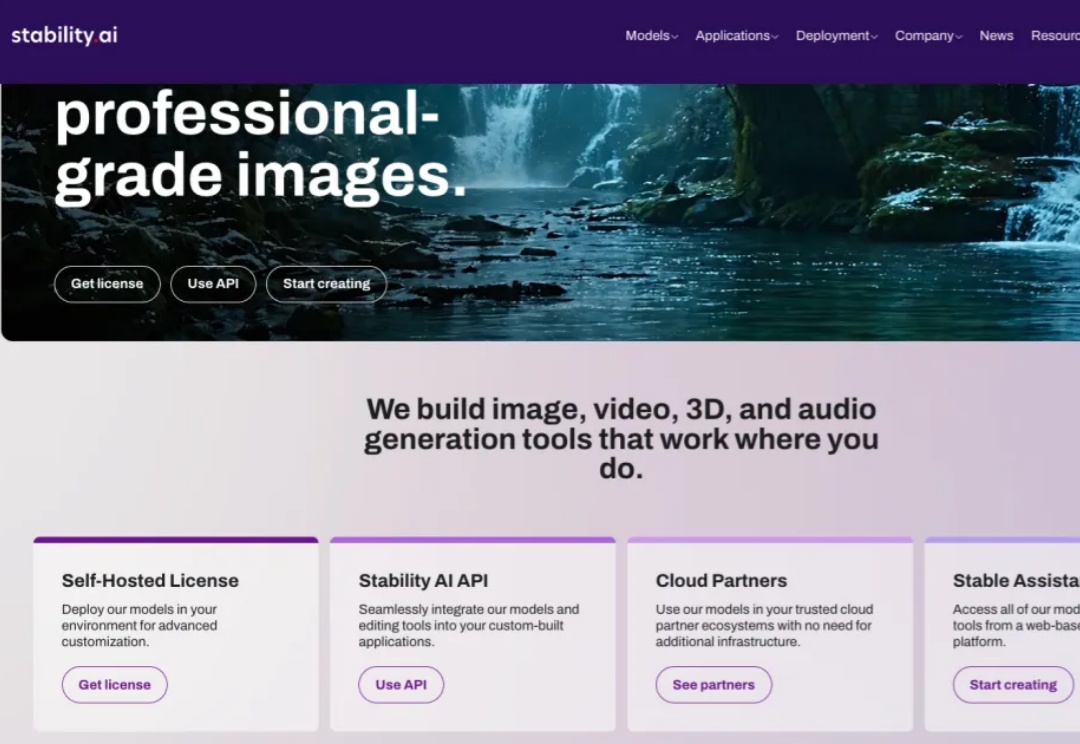Click the 'We build image, video, 3D' heading

[x=621, y=439]
